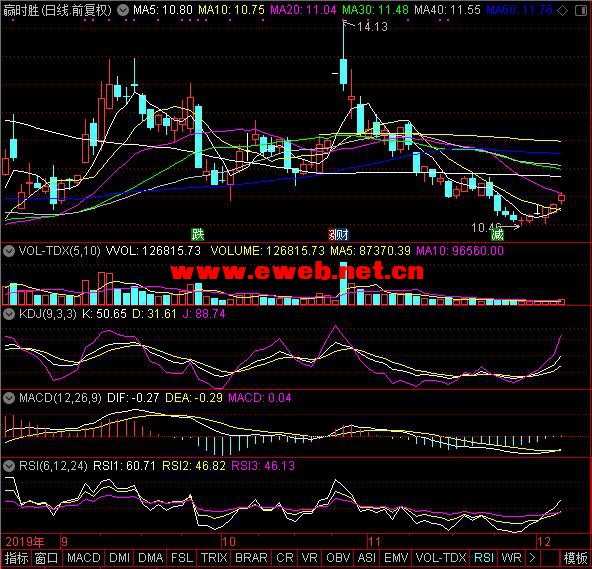Show more indicators with the > arrow

pyautogui.click(x=532, y=558)
